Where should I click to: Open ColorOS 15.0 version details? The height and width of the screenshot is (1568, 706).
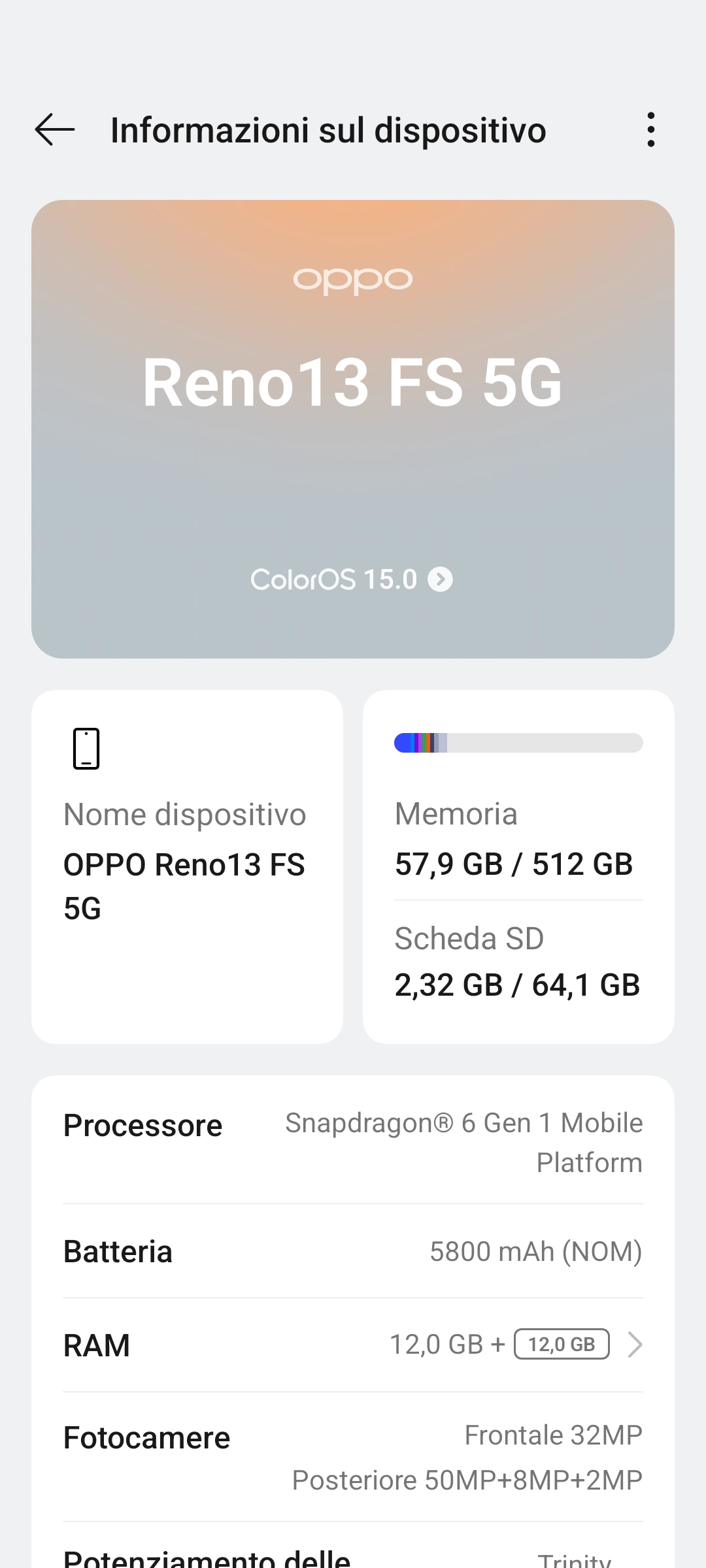[333, 580]
